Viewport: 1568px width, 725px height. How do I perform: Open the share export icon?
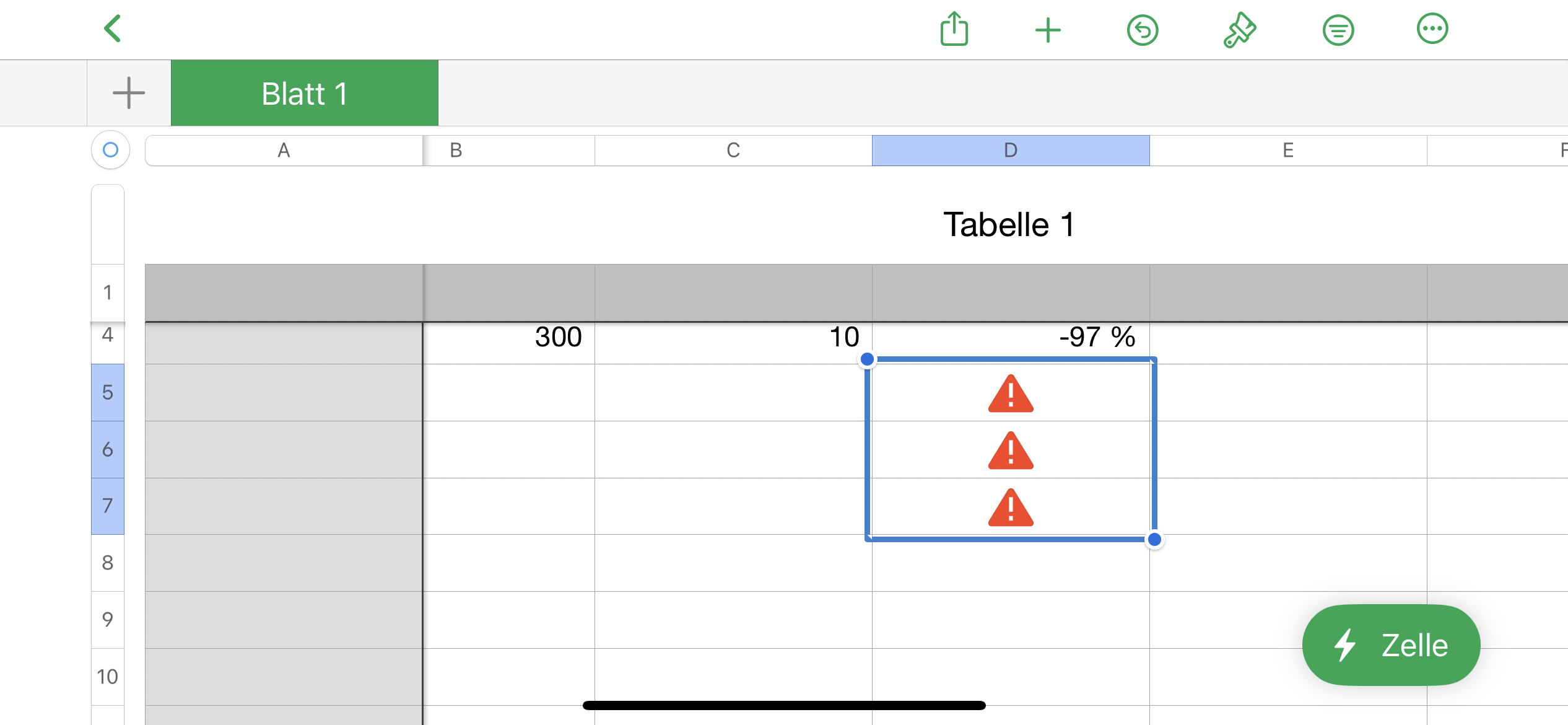954,29
